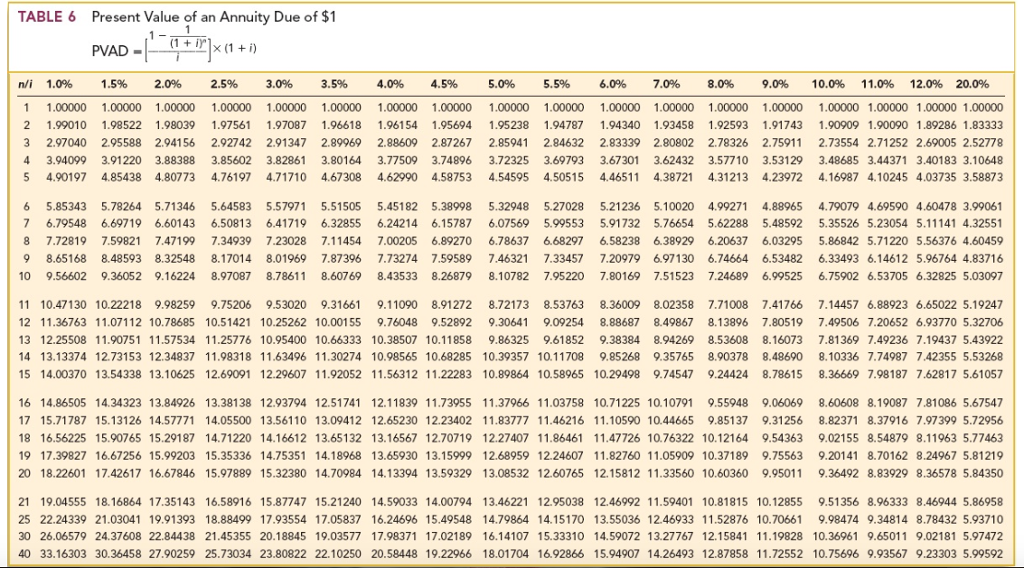Select the 4.0% column header
This screenshot has height=568, width=1024.
click(390, 84)
